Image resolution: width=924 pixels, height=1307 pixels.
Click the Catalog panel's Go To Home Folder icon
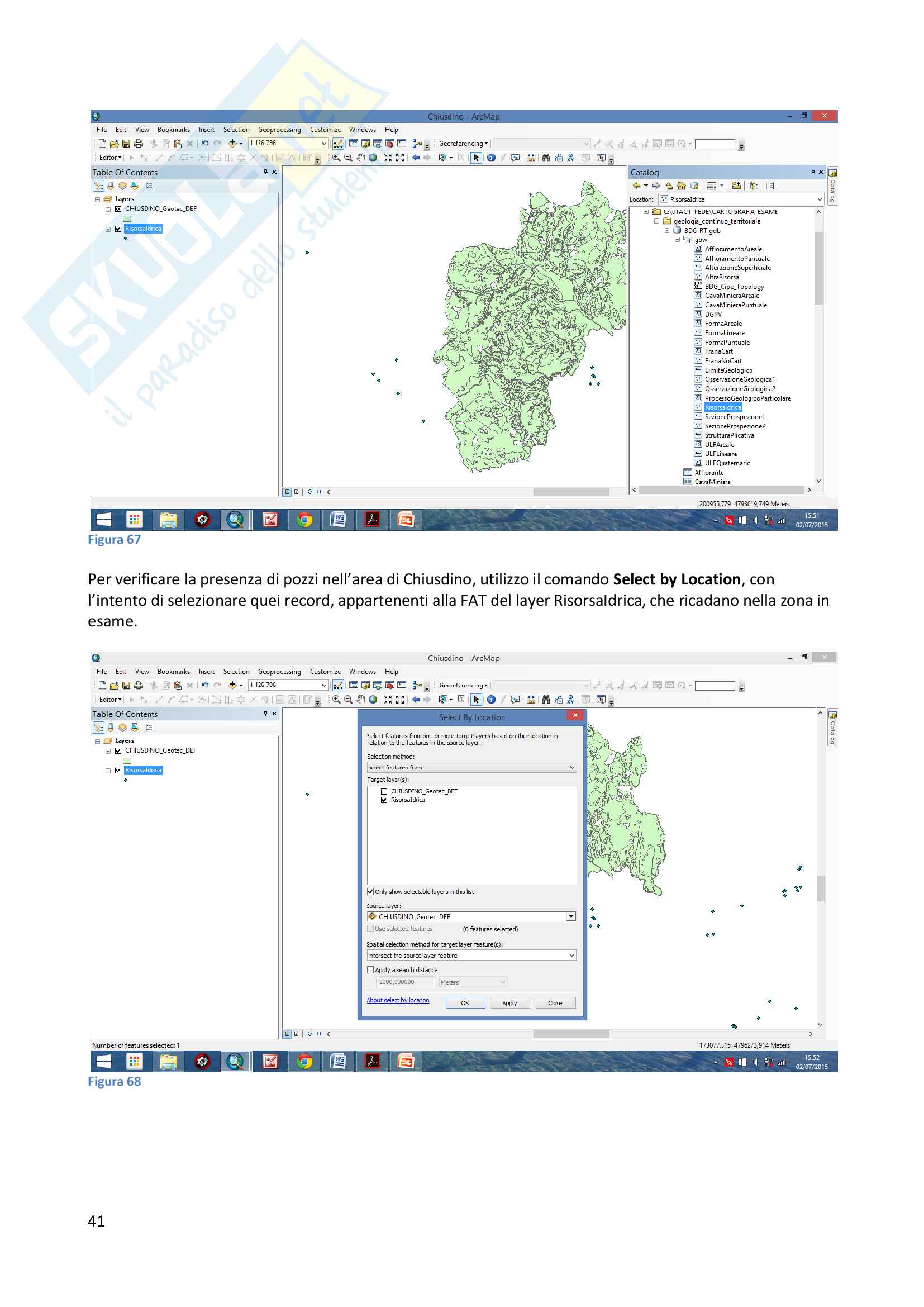682,186
